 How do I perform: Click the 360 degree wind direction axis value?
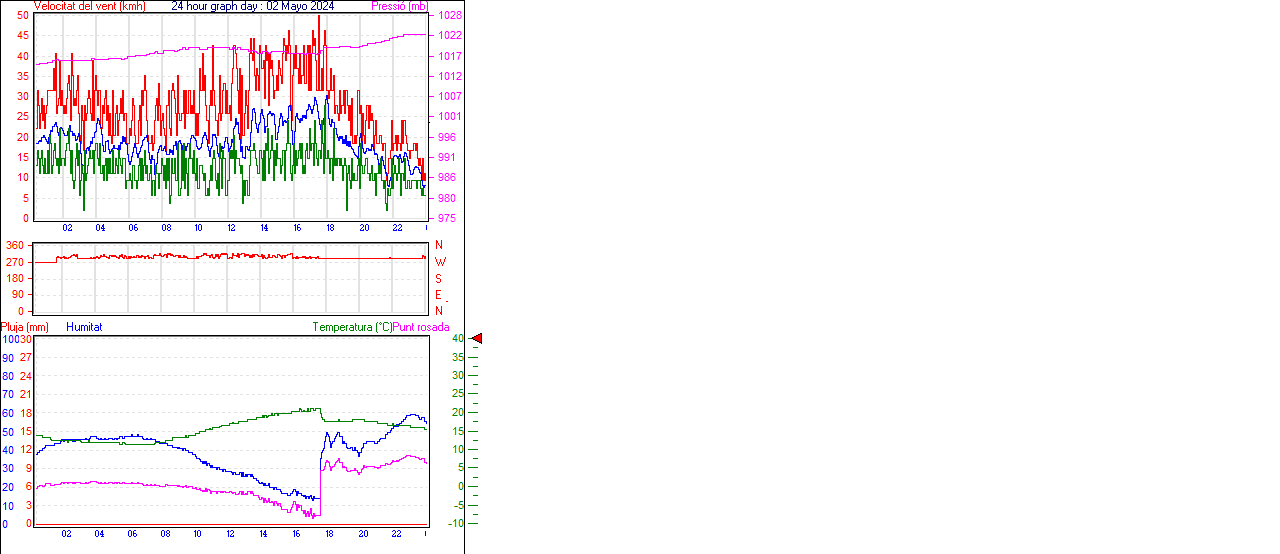pyautogui.click(x=15, y=246)
